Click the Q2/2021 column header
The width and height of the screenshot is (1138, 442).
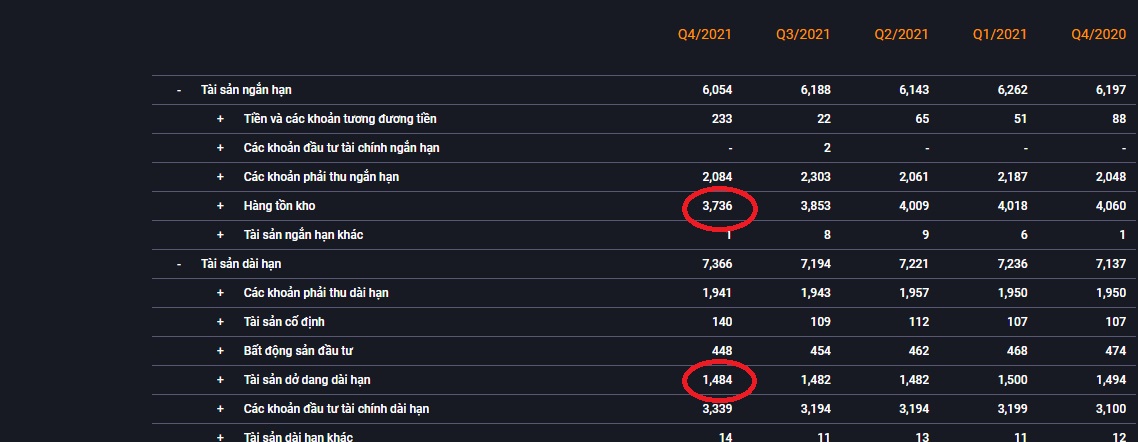(901, 34)
